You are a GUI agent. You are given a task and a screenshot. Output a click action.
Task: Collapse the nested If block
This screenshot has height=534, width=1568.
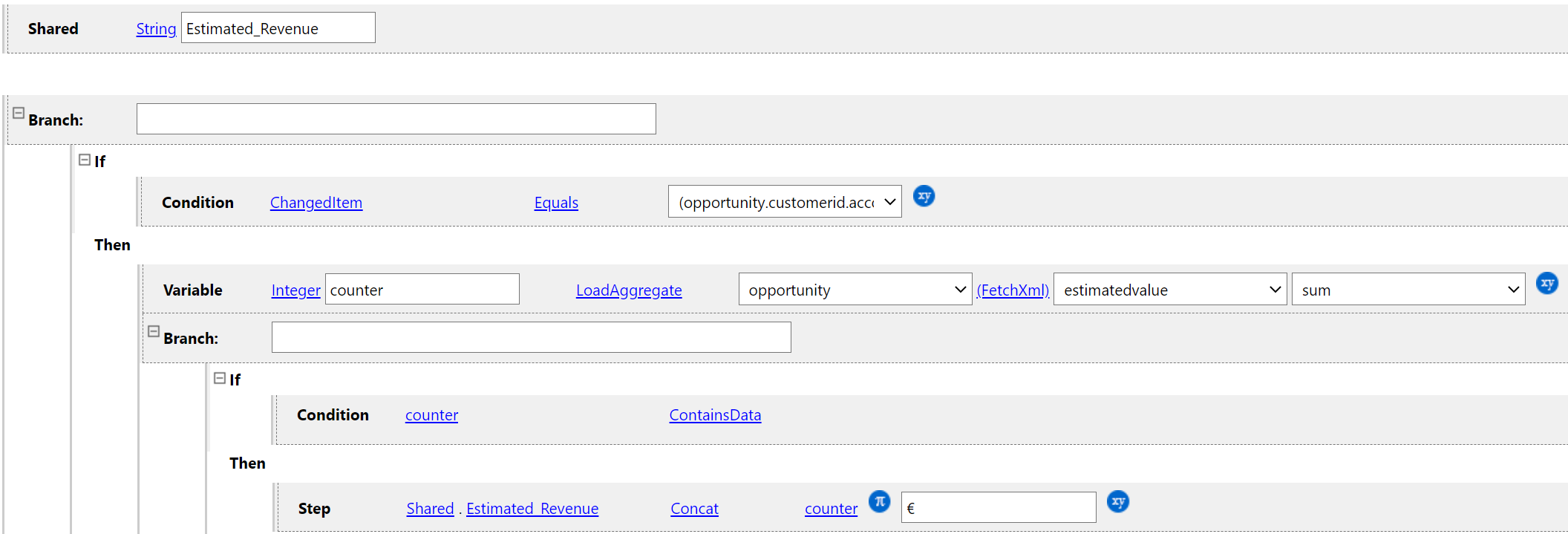coord(220,378)
